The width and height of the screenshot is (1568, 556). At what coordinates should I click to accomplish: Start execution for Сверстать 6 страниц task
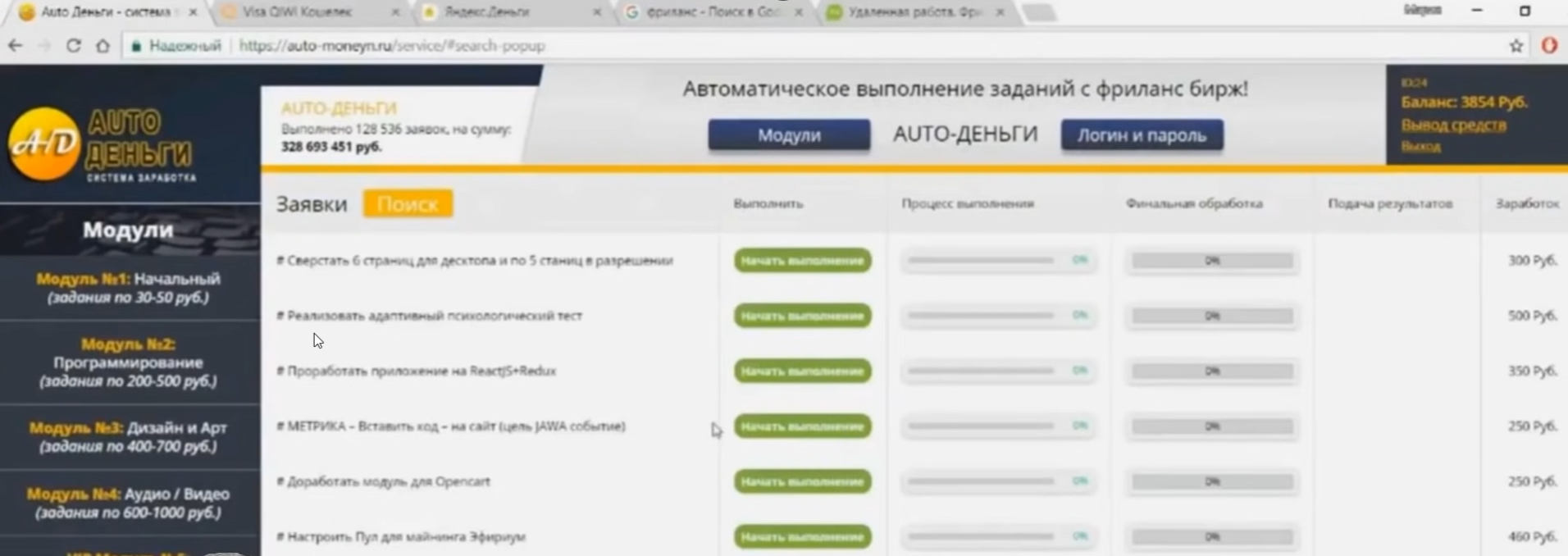pos(802,260)
